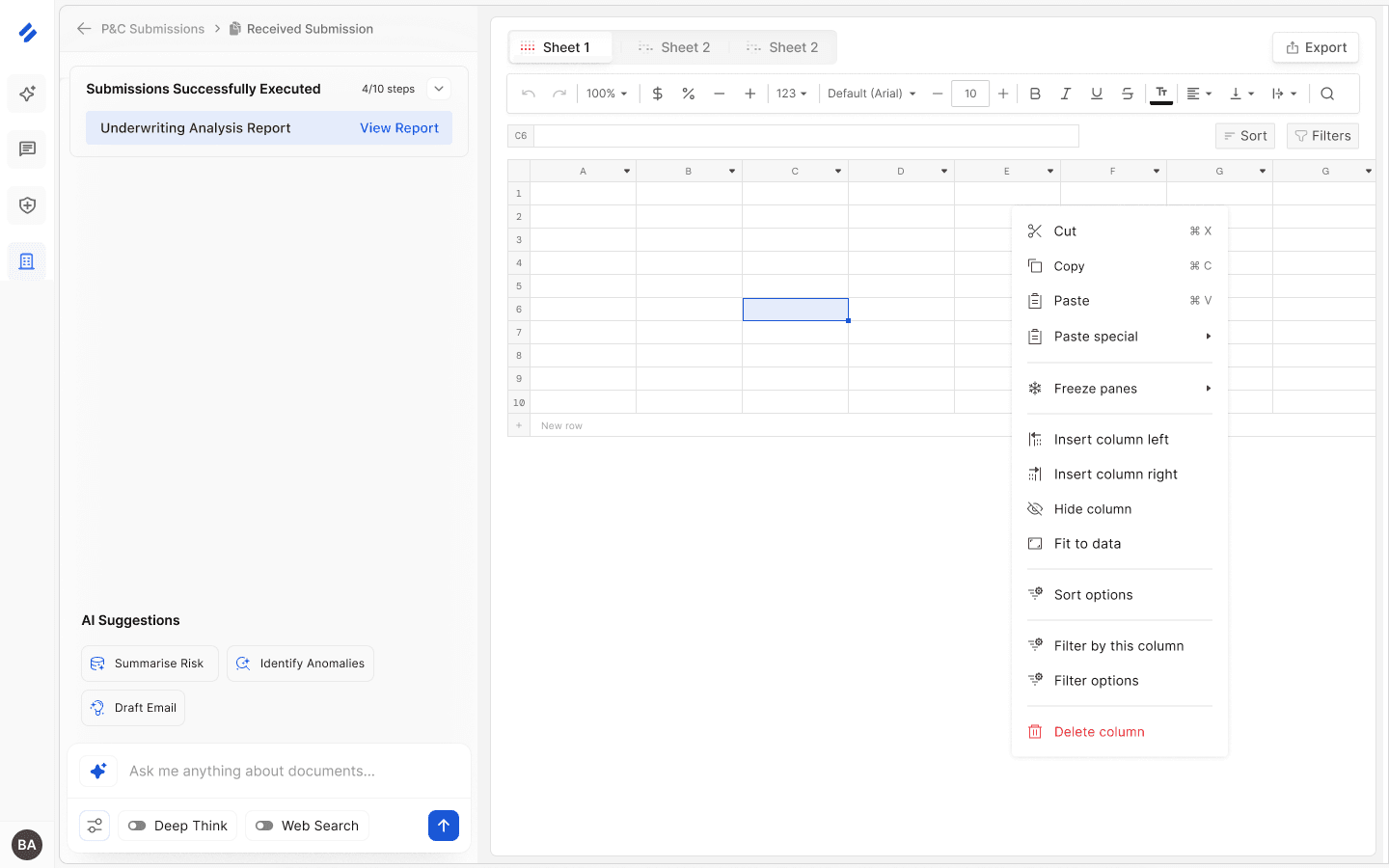Increase the font size with the plus icon
Viewport: 1389px width, 868px height.
(1003, 94)
